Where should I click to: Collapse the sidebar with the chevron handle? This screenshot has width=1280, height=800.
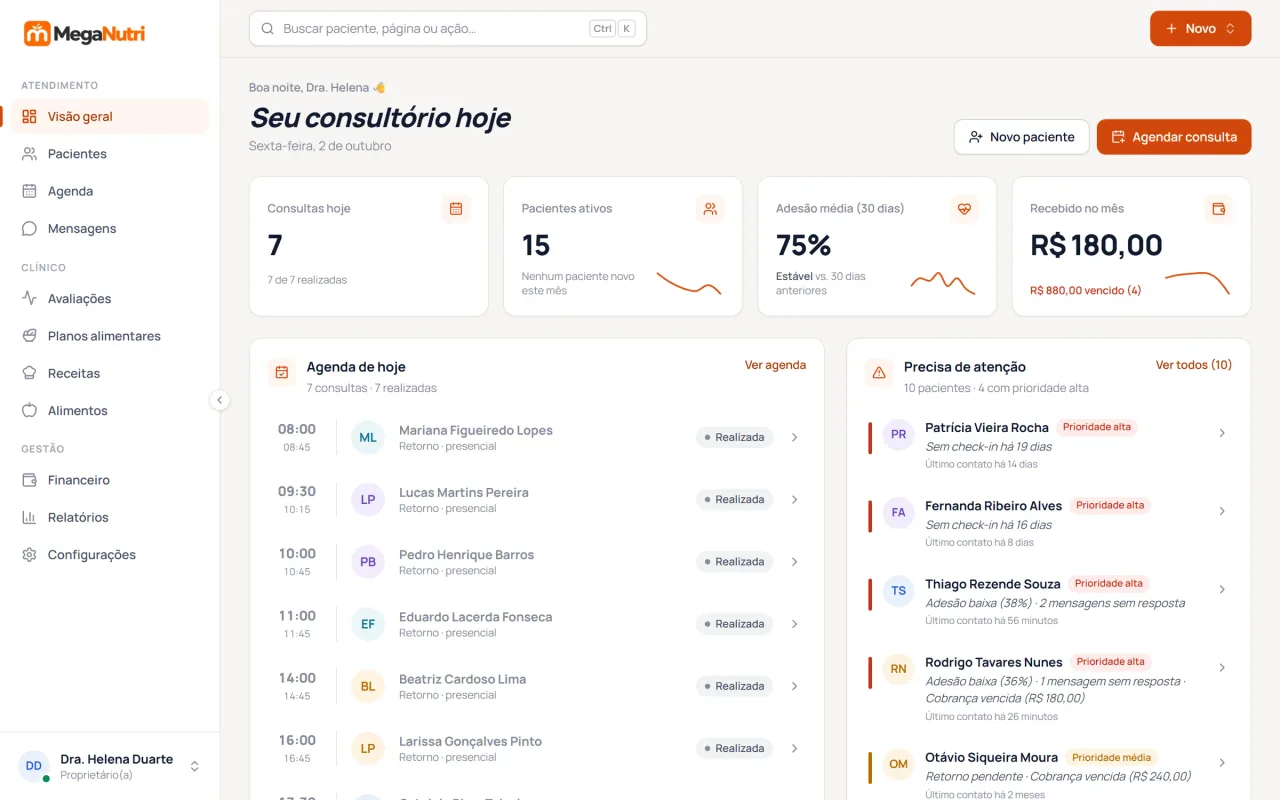[220, 400]
